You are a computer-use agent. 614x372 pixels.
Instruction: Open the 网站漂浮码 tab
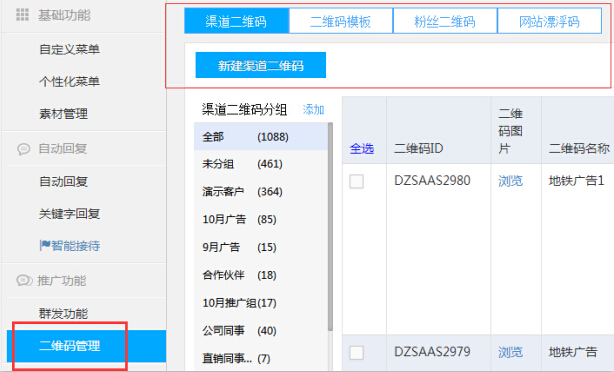click(x=549, y=21)
